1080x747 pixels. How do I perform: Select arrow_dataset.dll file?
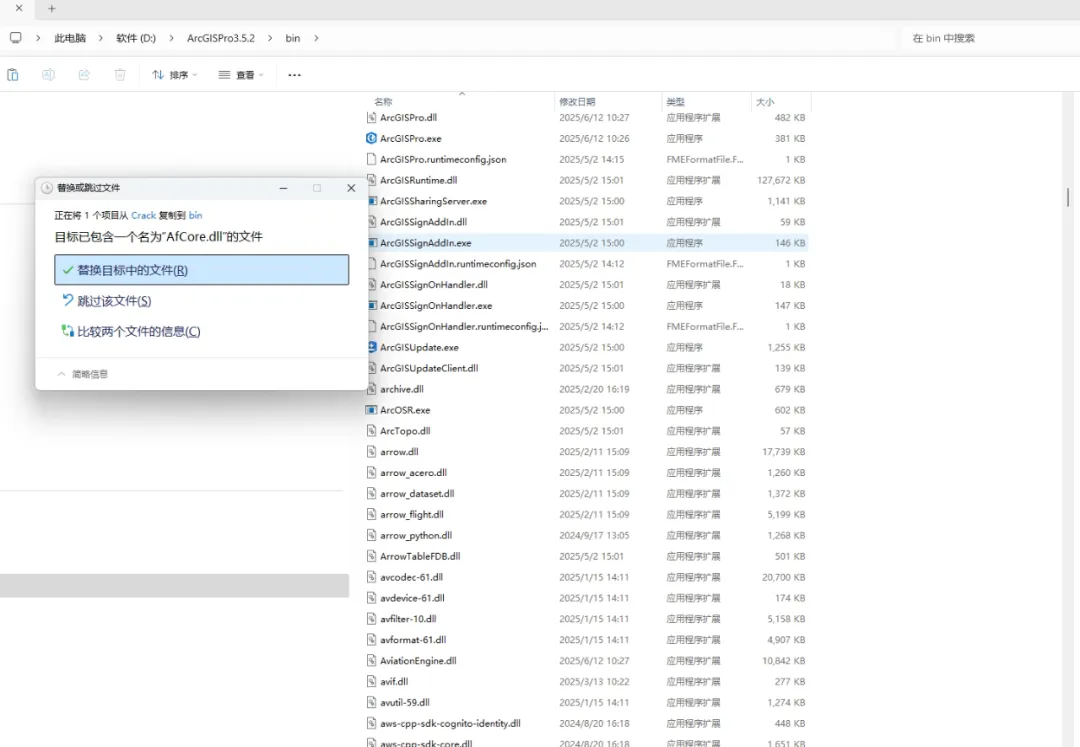point(417,494)
